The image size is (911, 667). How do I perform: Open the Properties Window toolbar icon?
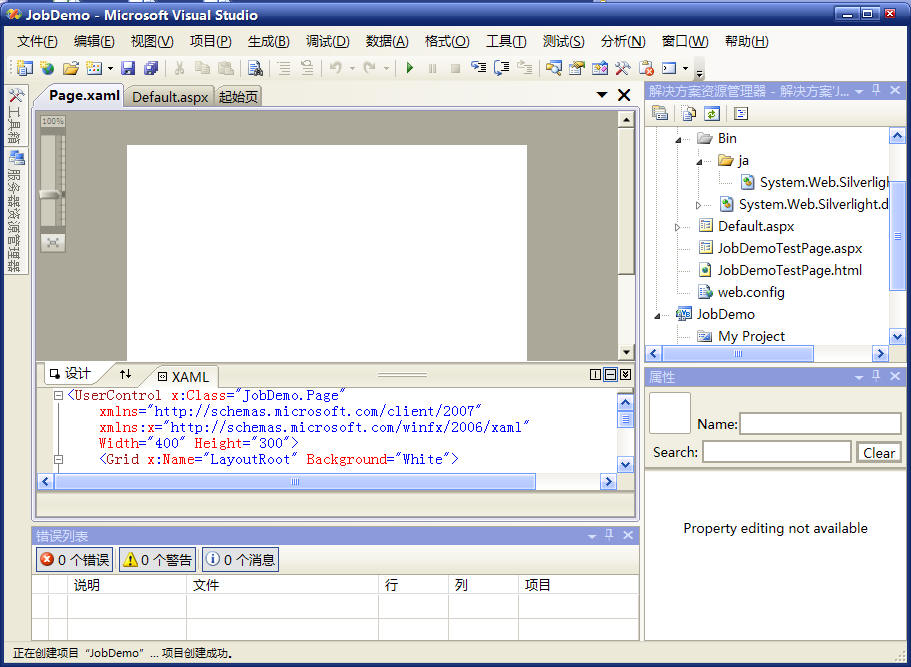(x=576, y=68)
